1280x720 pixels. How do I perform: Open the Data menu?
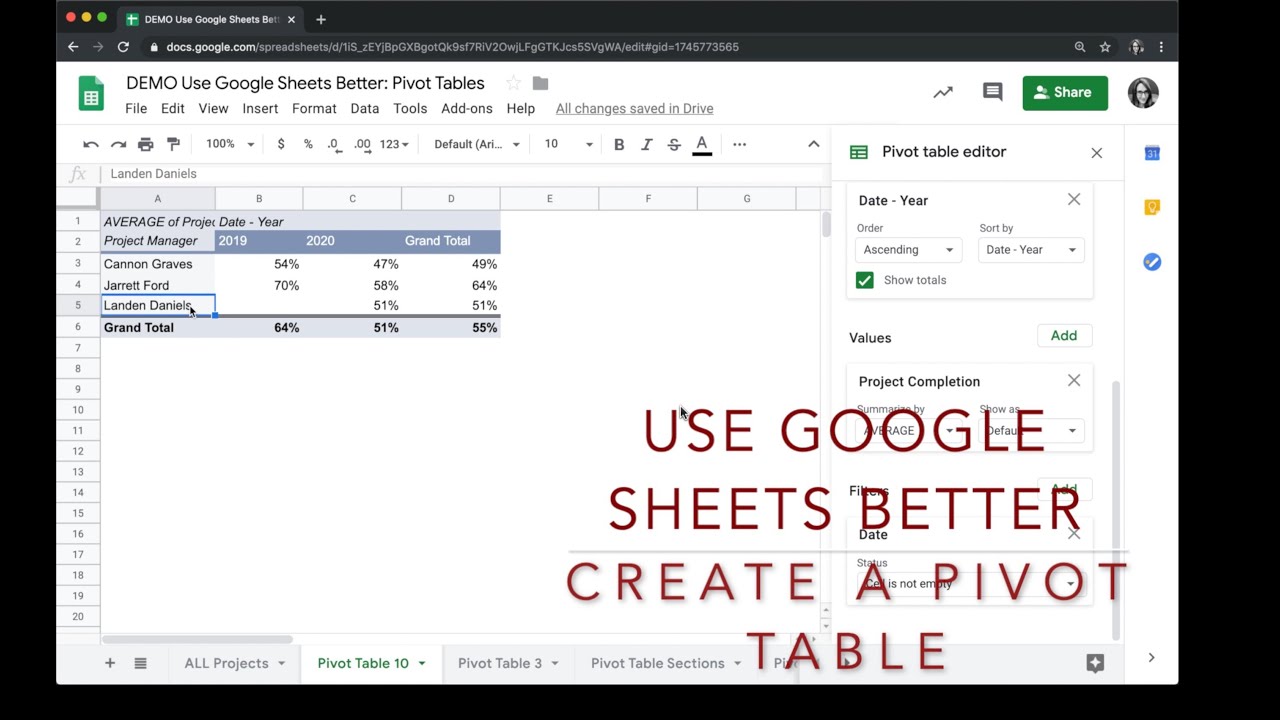click(x=364, y=108)
